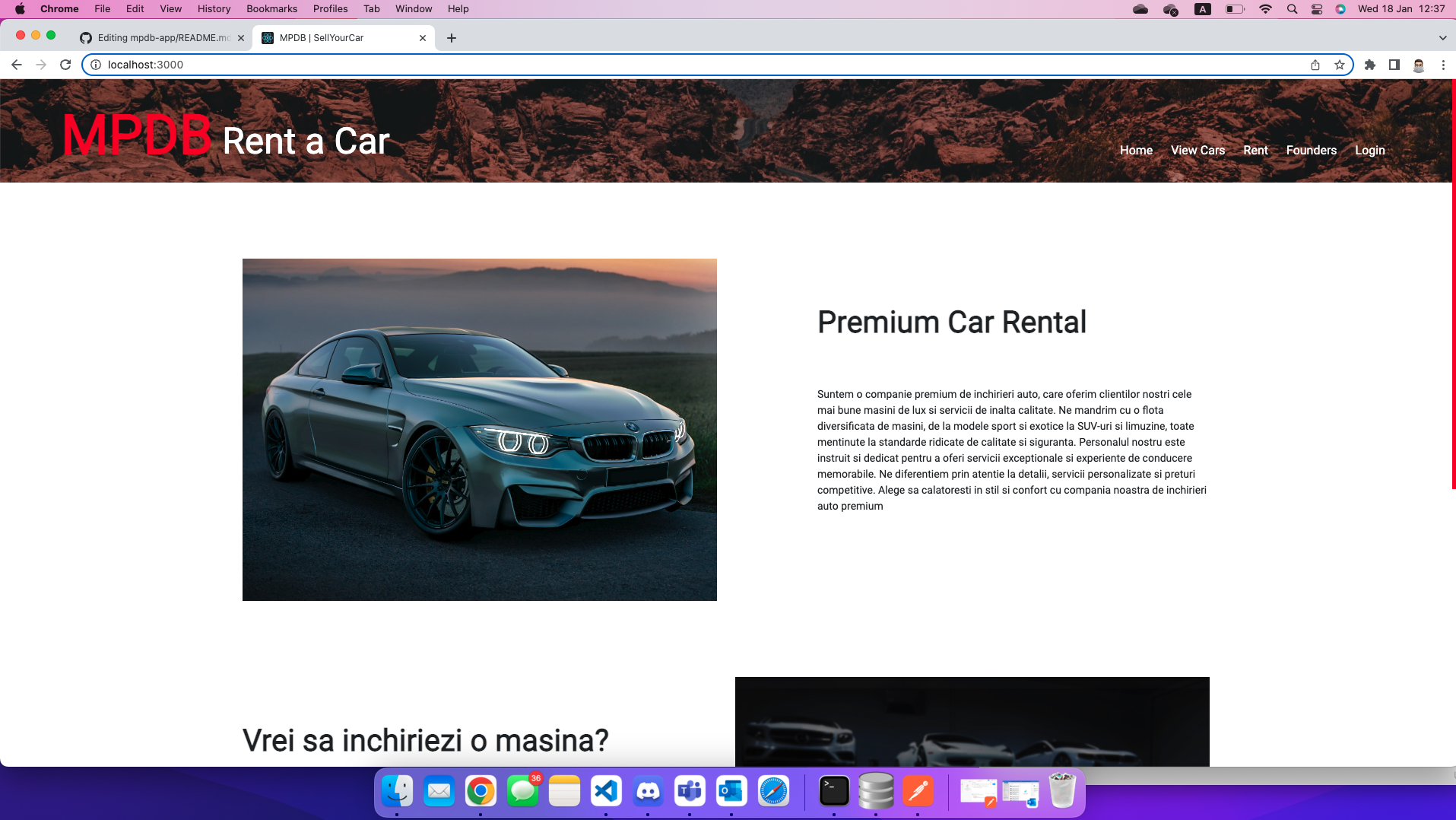Open the Profiles menu

point(330,9)
